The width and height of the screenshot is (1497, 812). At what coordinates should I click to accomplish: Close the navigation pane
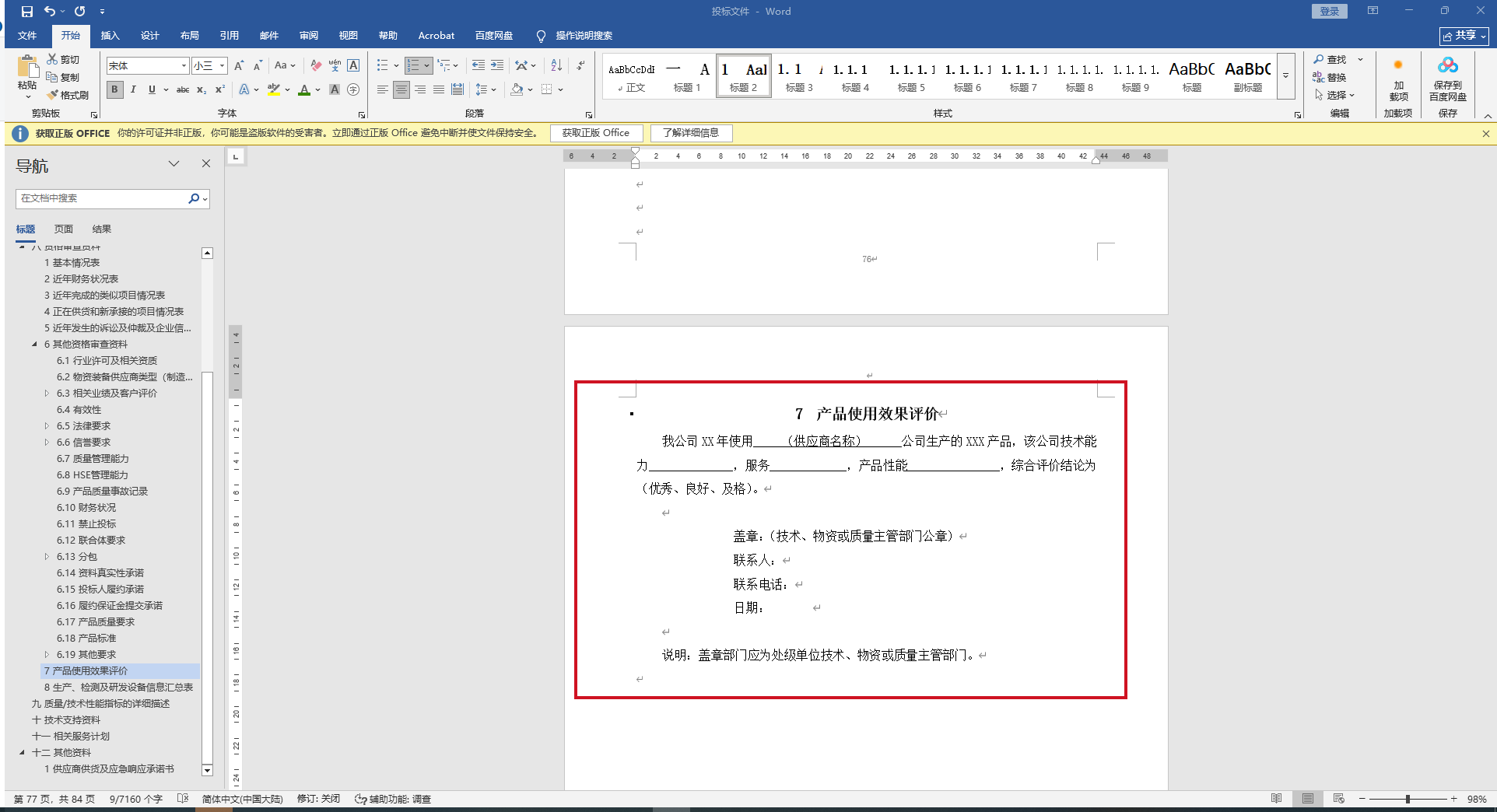tap(206, 163)
